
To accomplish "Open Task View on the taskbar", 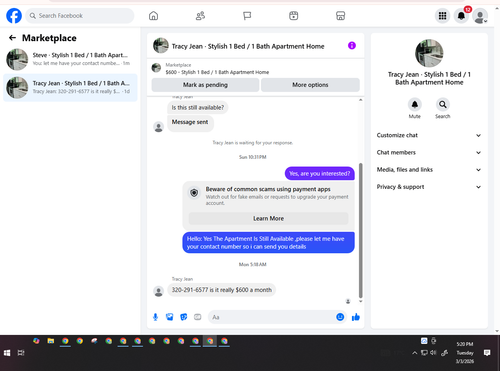I will pos(21,353).
